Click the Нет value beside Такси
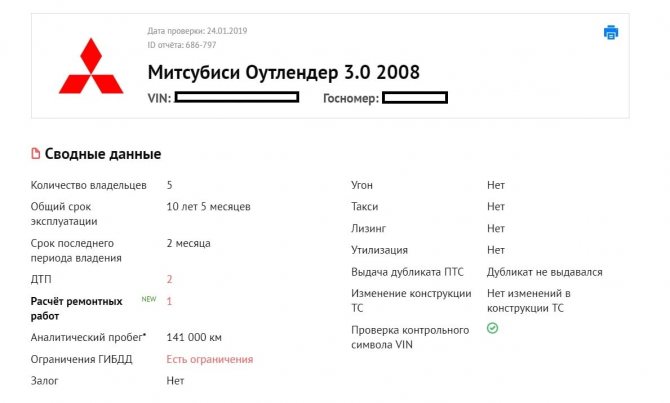670x403 pixels. pyautogui.click(x=496, y=207)
